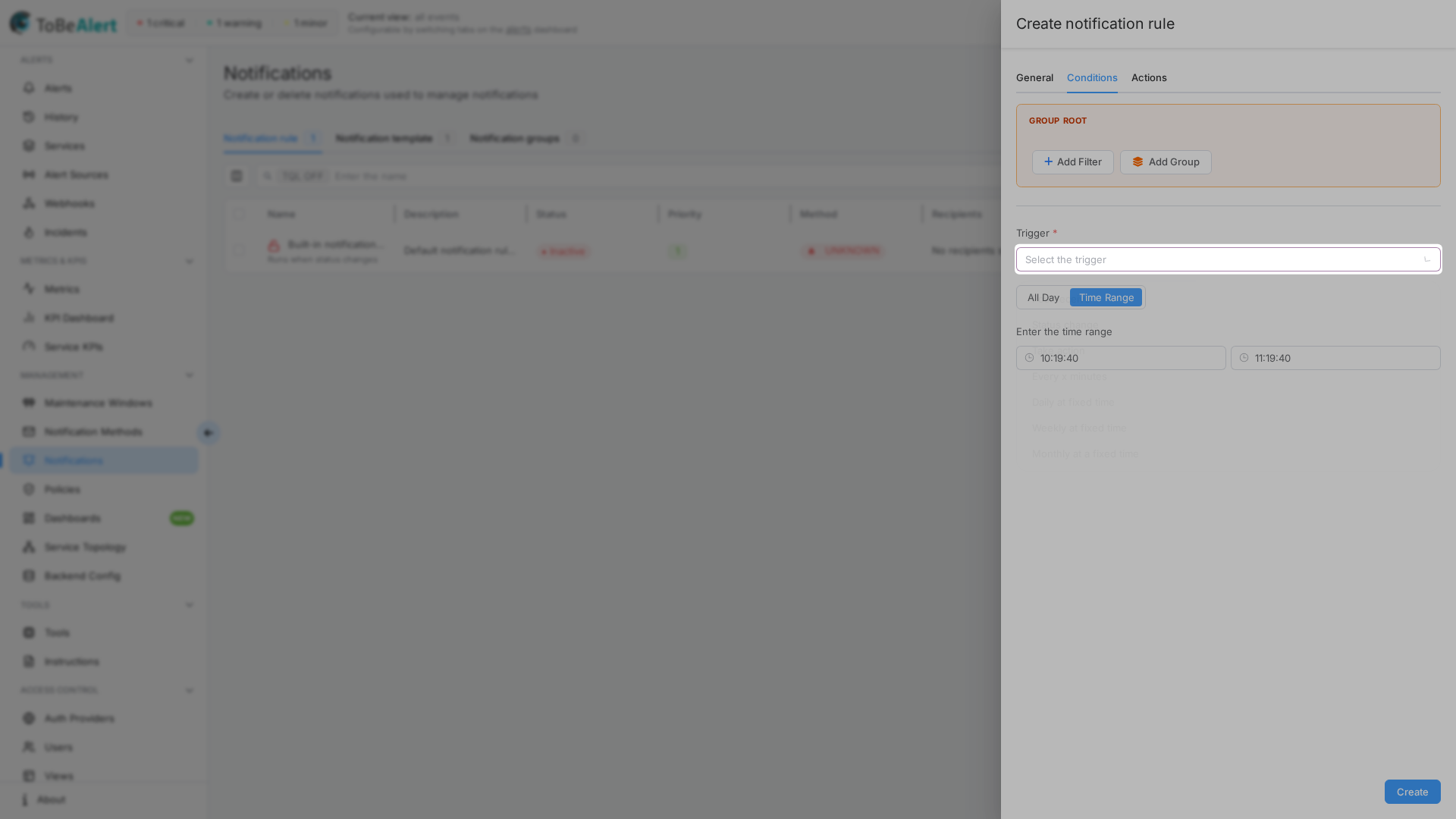Screen dimensions: 1456x819
Task: Open Services icon in sidebar
Action: [29, 146]
